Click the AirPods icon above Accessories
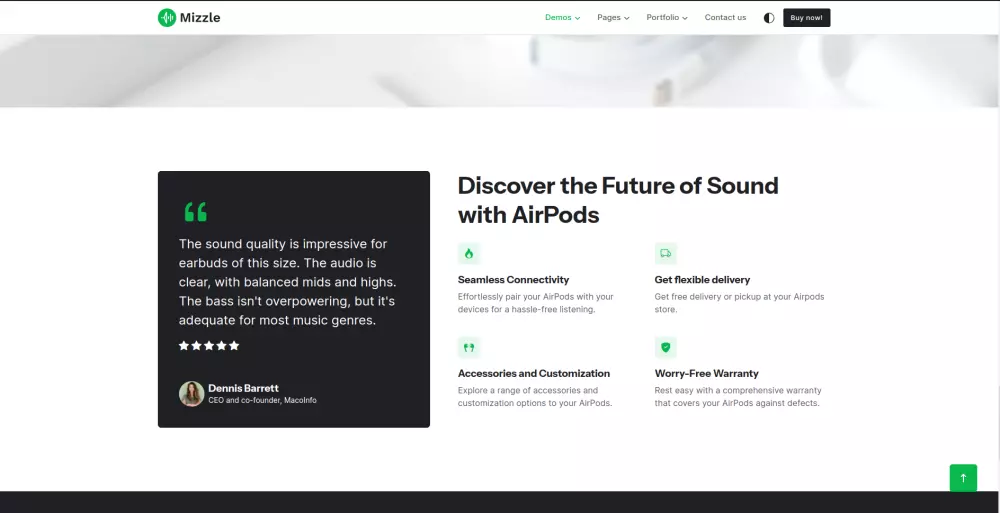 469,348
